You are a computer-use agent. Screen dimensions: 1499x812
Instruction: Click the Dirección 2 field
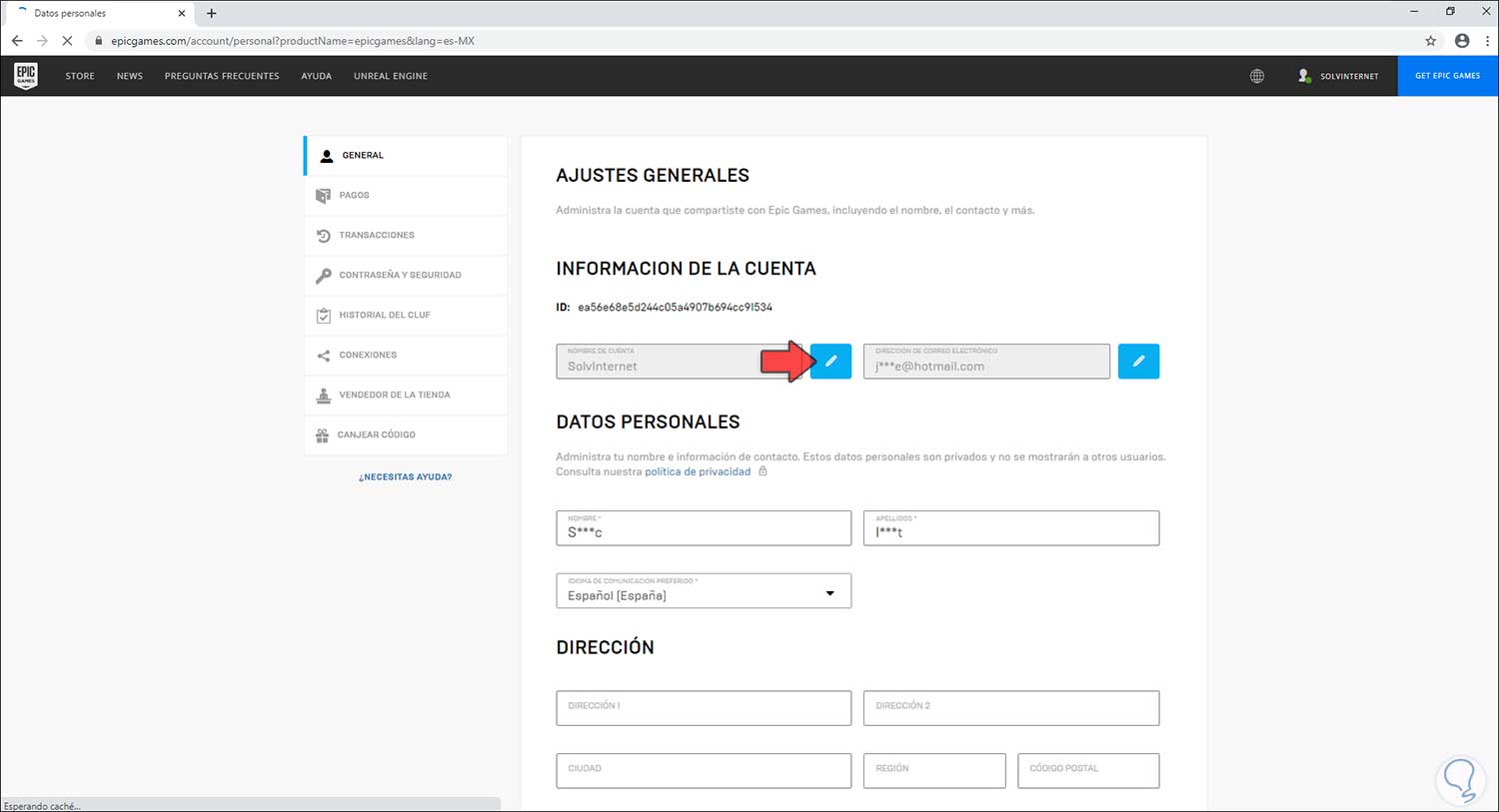tap(1011, 708)
